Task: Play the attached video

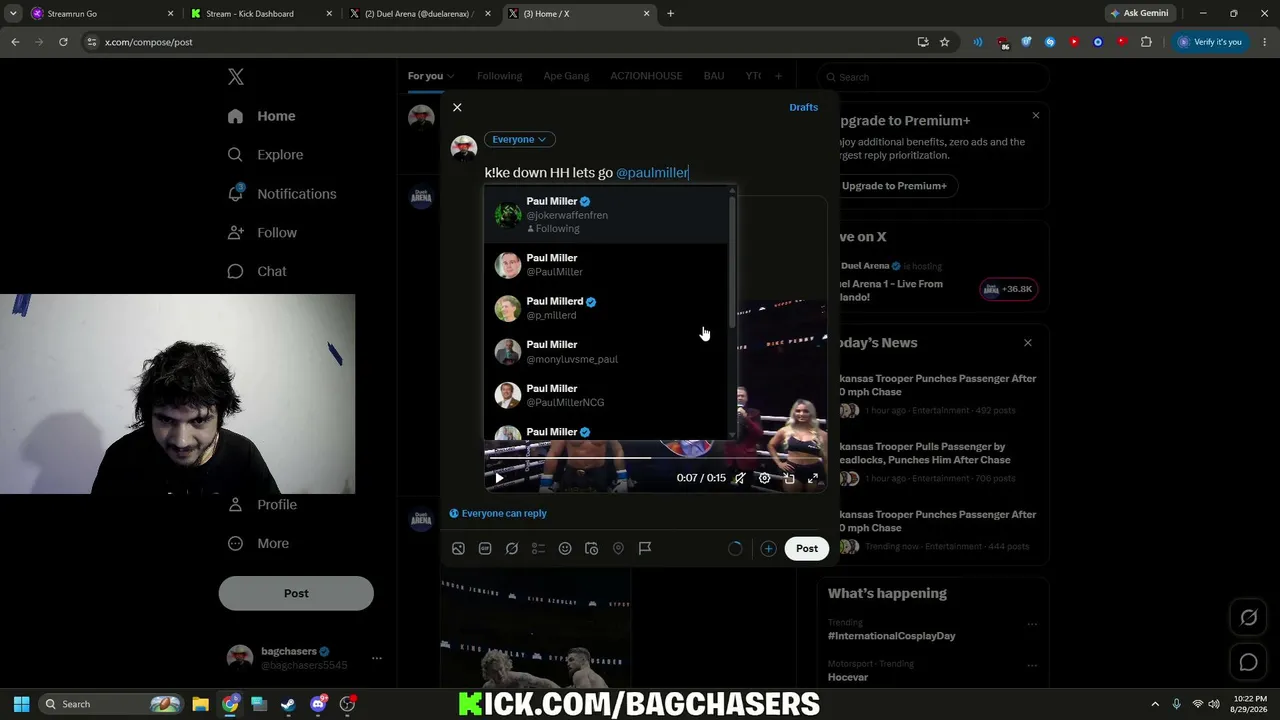Action: 499,478
